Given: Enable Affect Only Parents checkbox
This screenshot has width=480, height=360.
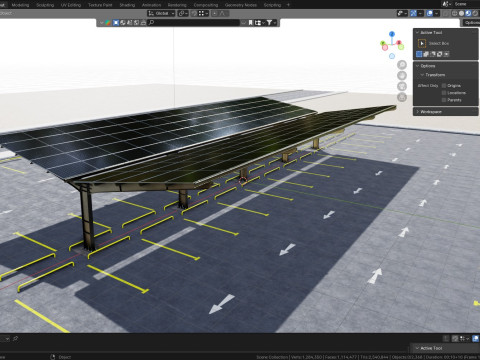Looking at the screenshot, I should point(444,100).
